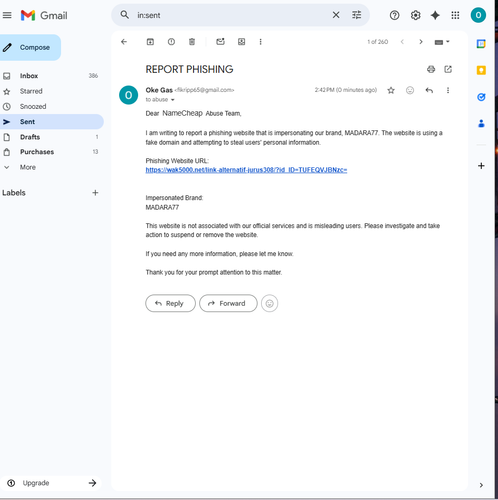
Task: Open the Google Calendar side panel icon
Action: tap(481, 44)
